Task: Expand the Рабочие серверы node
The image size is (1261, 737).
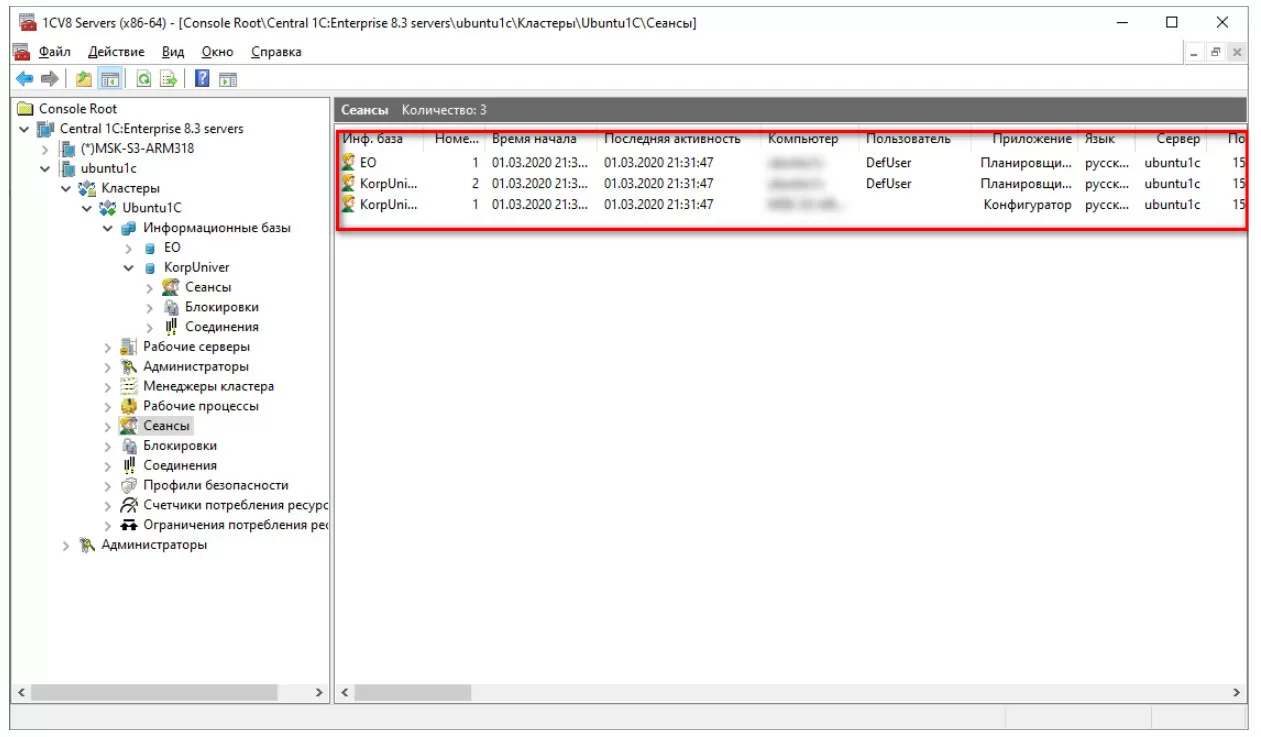Action: pyautogui.click(x=108, y=347)
